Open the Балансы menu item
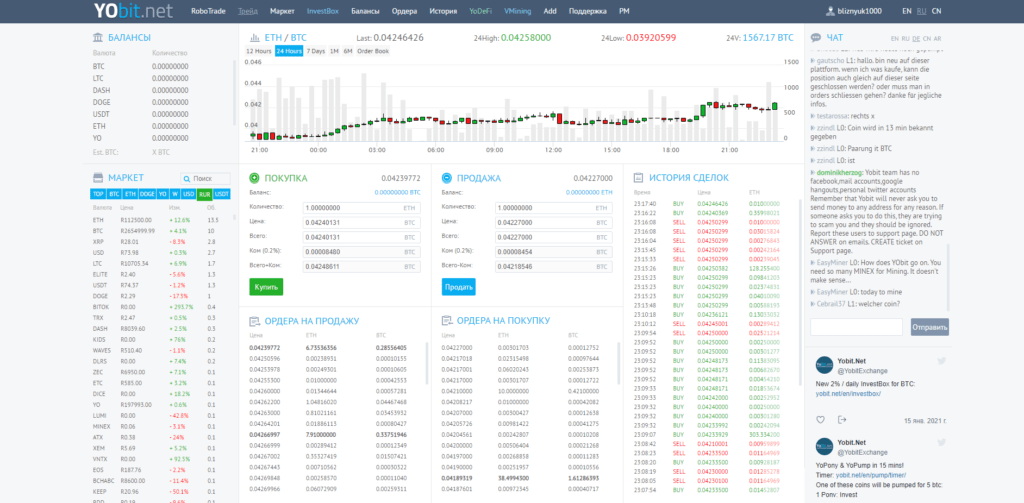The width and height of the screenshot is (1024, 503). pos(365,11)
